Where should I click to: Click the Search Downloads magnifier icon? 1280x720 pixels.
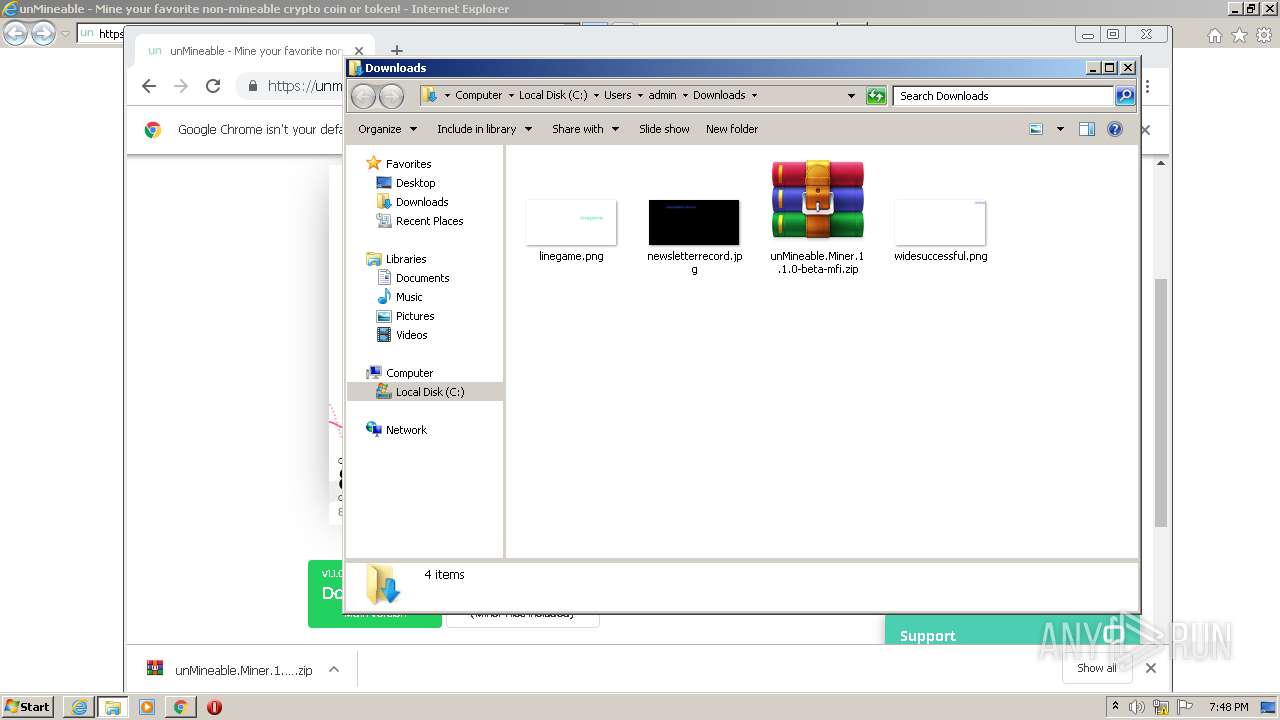[x=1125, y=96]
